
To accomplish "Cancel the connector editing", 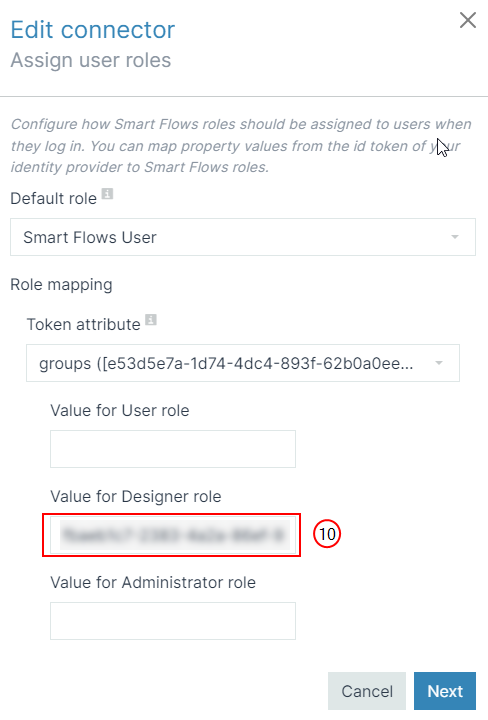I will pos(367,691).
